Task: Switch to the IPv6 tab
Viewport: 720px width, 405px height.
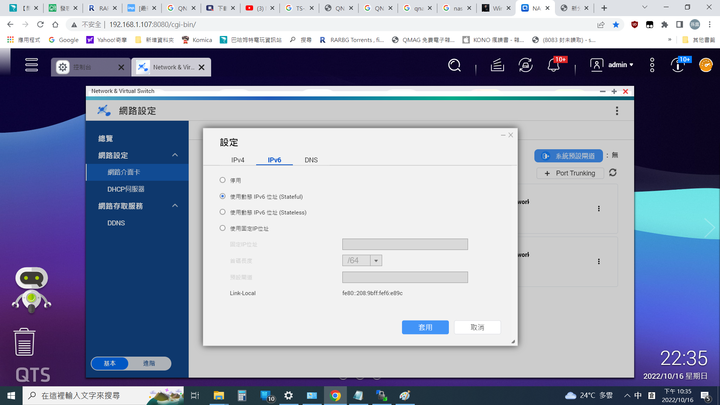Action: pos(274,160)
